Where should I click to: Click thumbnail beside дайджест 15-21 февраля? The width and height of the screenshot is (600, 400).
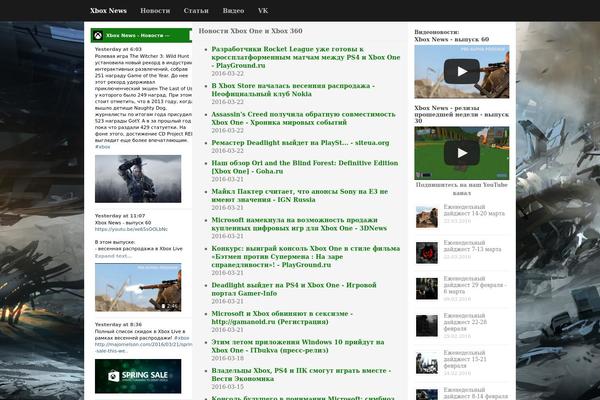point(427,362)
